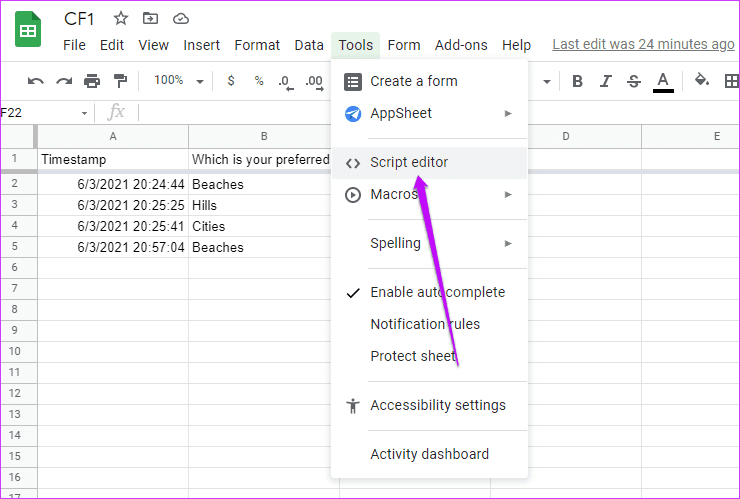The image size is (740, 499).
Task: Format as currency with dollar icon
Action: [231, 81]
